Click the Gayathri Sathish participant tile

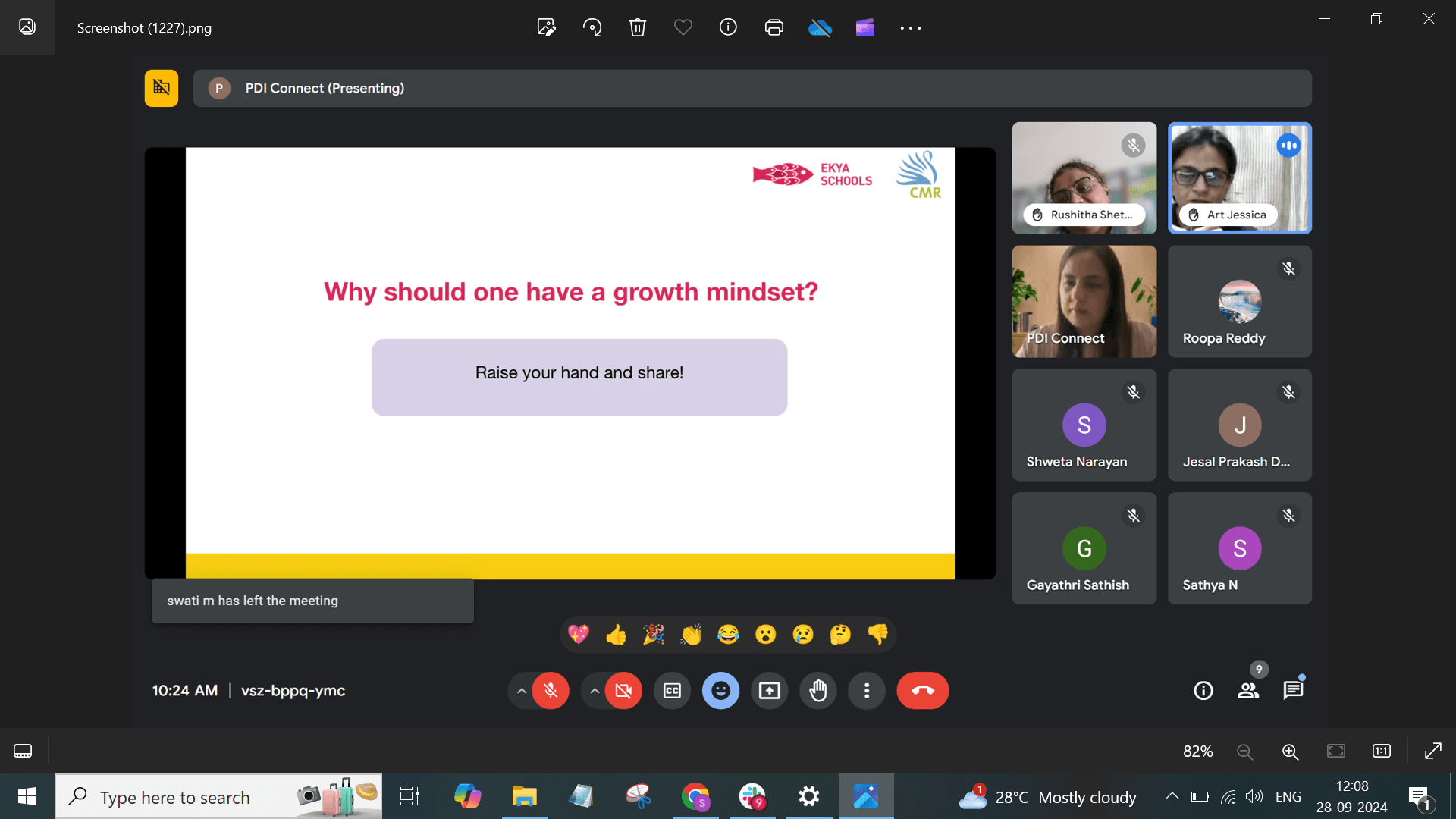1084,548
